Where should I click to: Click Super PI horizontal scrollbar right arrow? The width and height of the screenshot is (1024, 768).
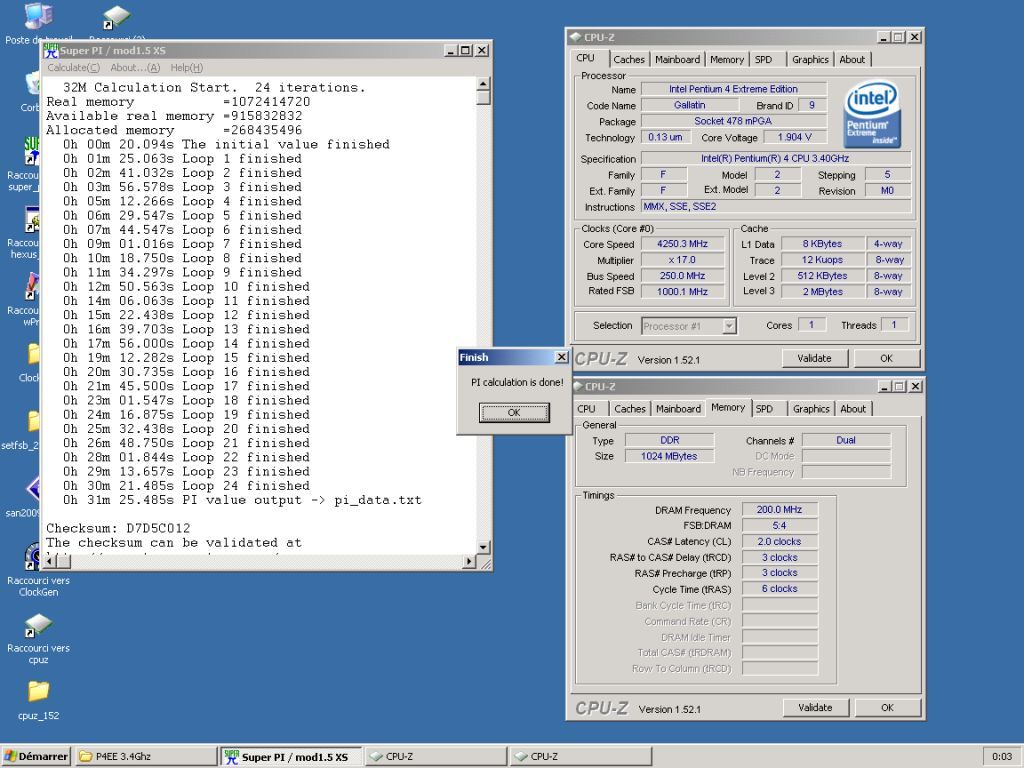[x=470, y=562]
